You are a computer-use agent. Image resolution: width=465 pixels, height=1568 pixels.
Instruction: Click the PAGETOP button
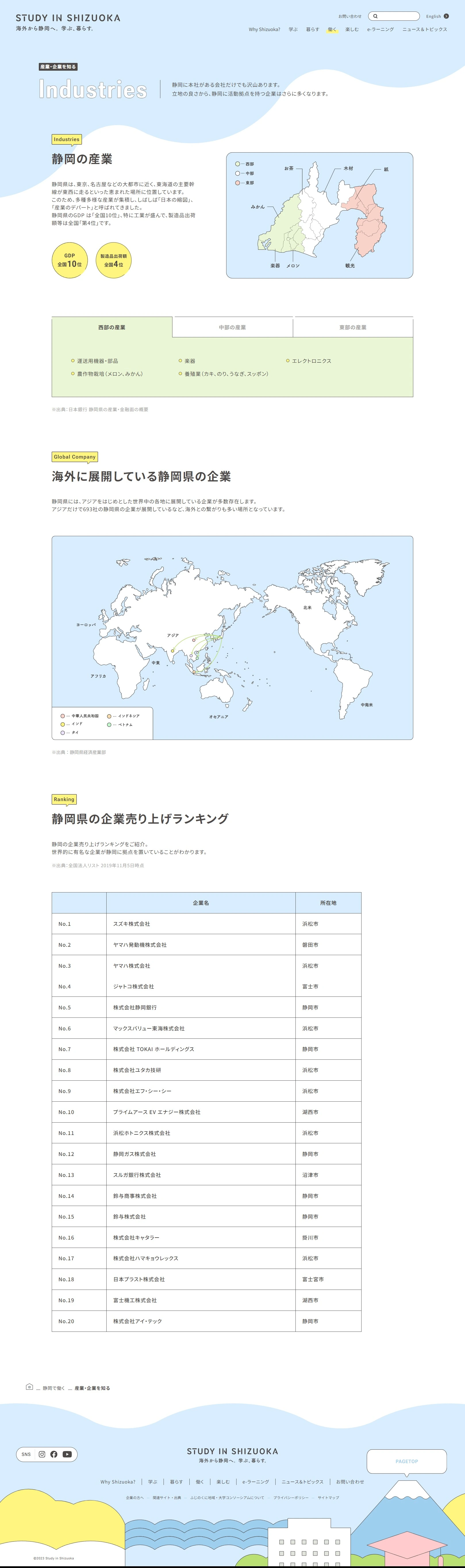pyautogui.click(x=406, y=1461)
